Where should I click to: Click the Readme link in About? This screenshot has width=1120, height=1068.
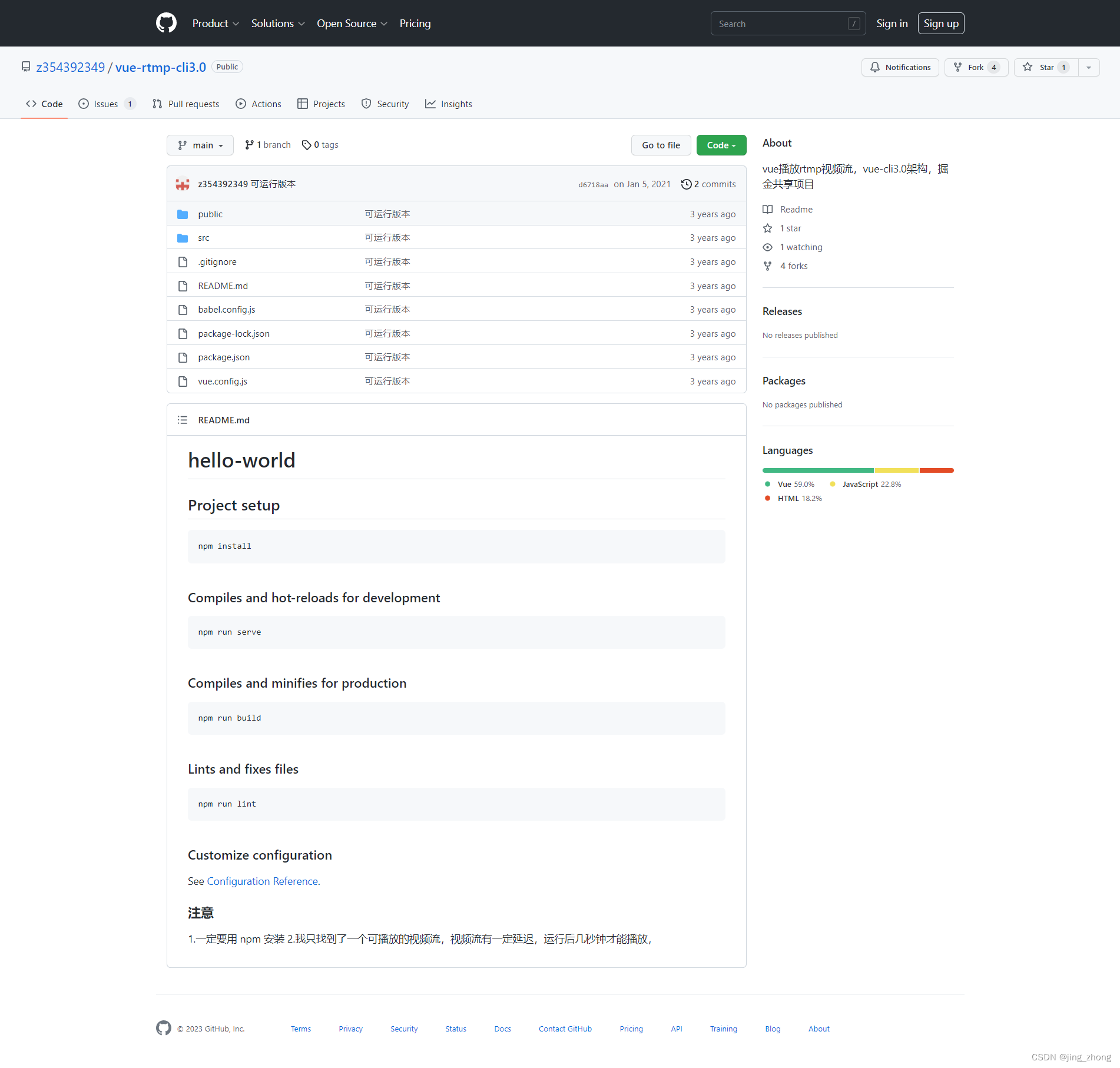click(x=788, y=209)
